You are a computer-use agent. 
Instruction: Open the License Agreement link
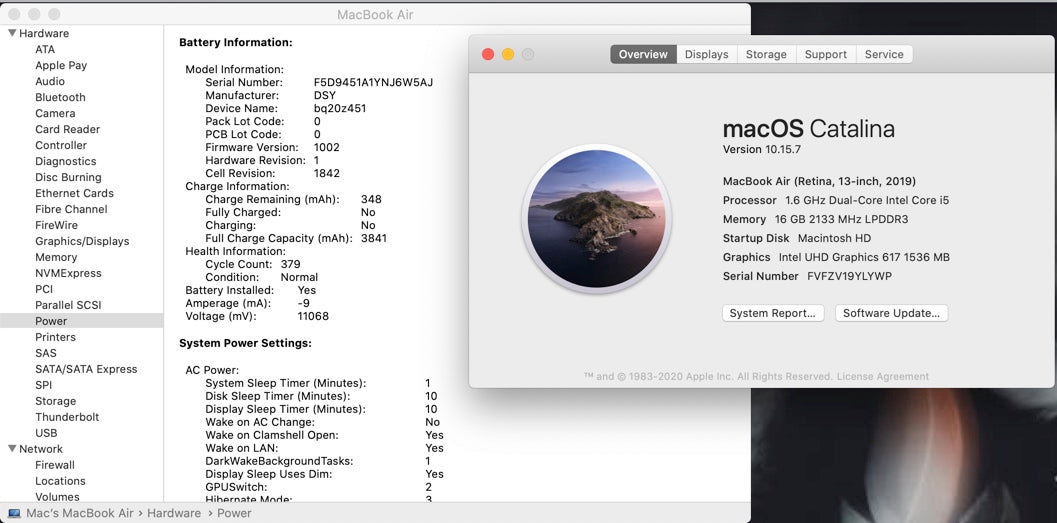883,377
